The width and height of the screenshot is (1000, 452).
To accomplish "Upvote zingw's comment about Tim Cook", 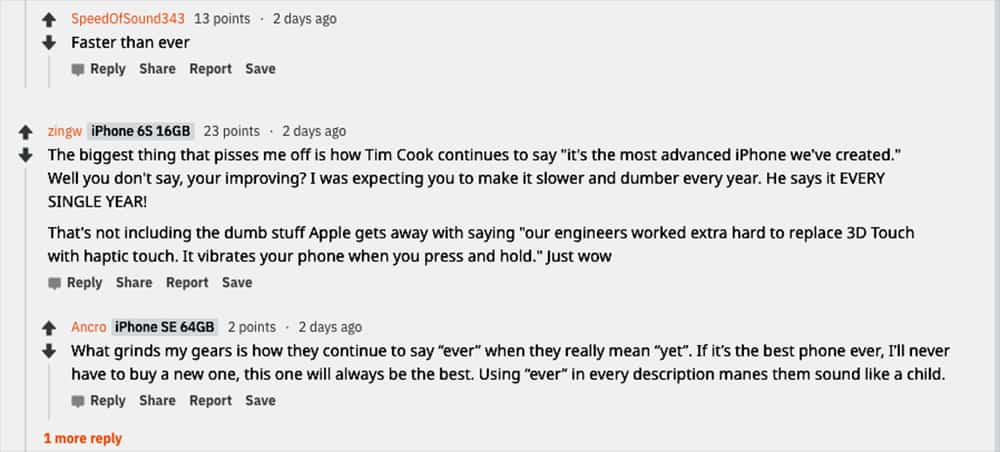I will click(25, 132).
